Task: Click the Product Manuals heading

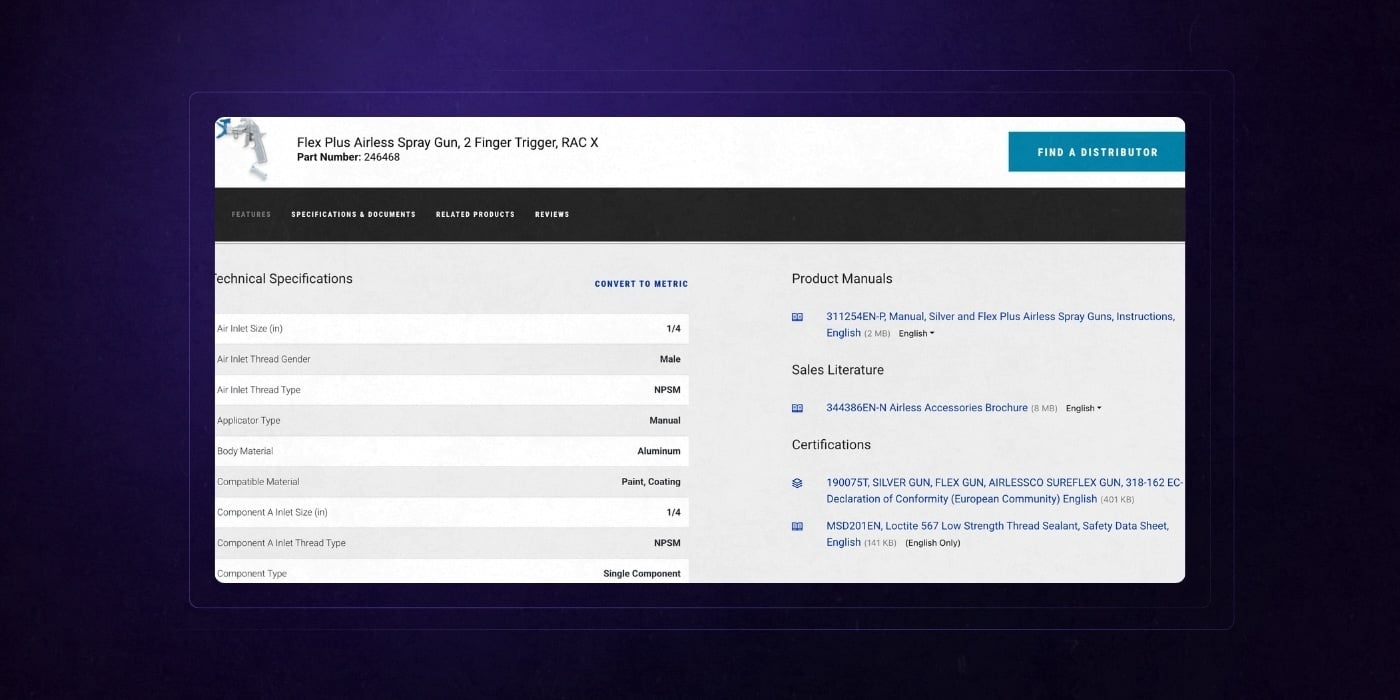Action: (x=842, y=279)
